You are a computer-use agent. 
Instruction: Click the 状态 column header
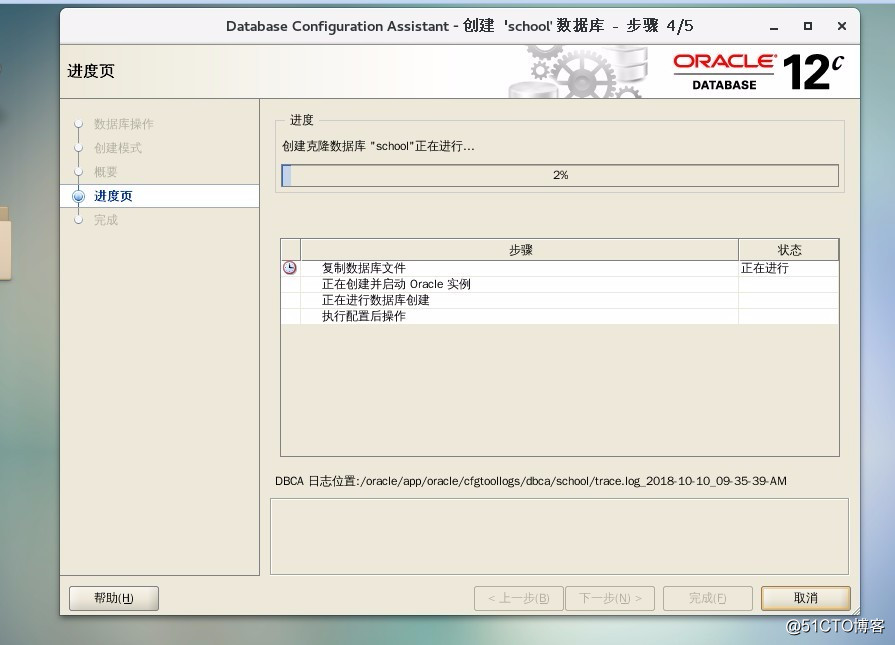point(788,250)
